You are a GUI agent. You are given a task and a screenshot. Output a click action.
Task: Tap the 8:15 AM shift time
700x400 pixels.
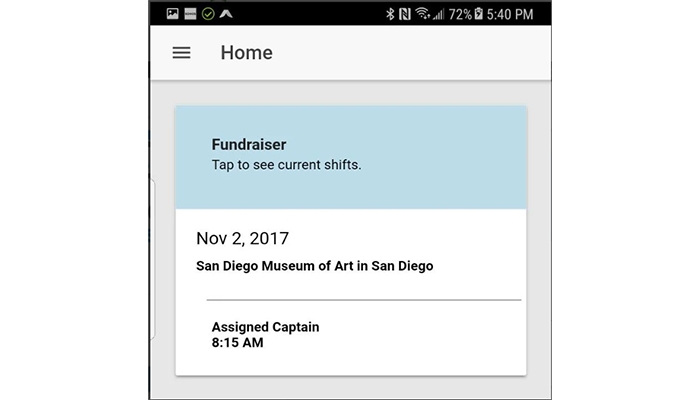point(238,343)
